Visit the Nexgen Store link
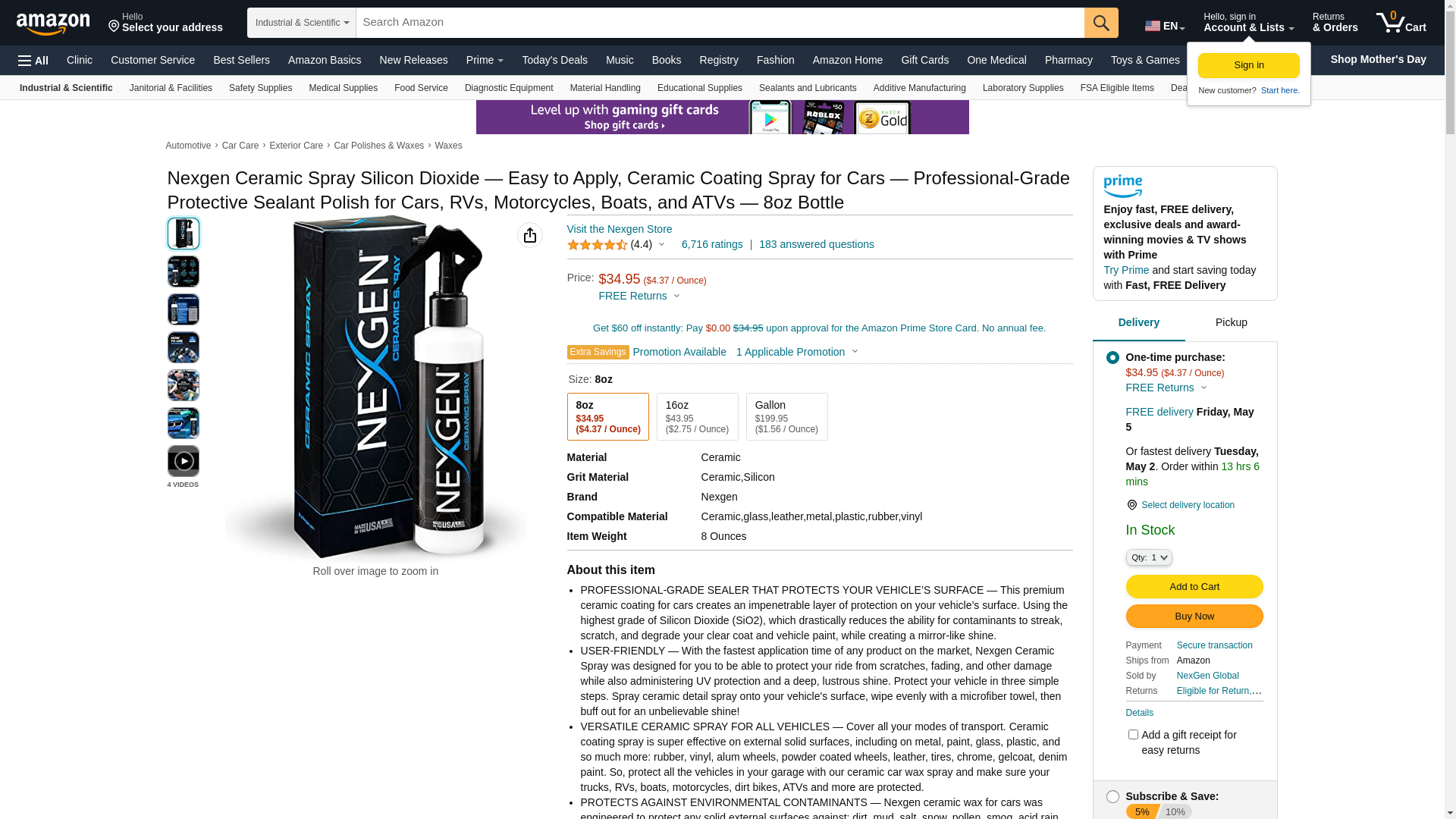 (620, 229)
